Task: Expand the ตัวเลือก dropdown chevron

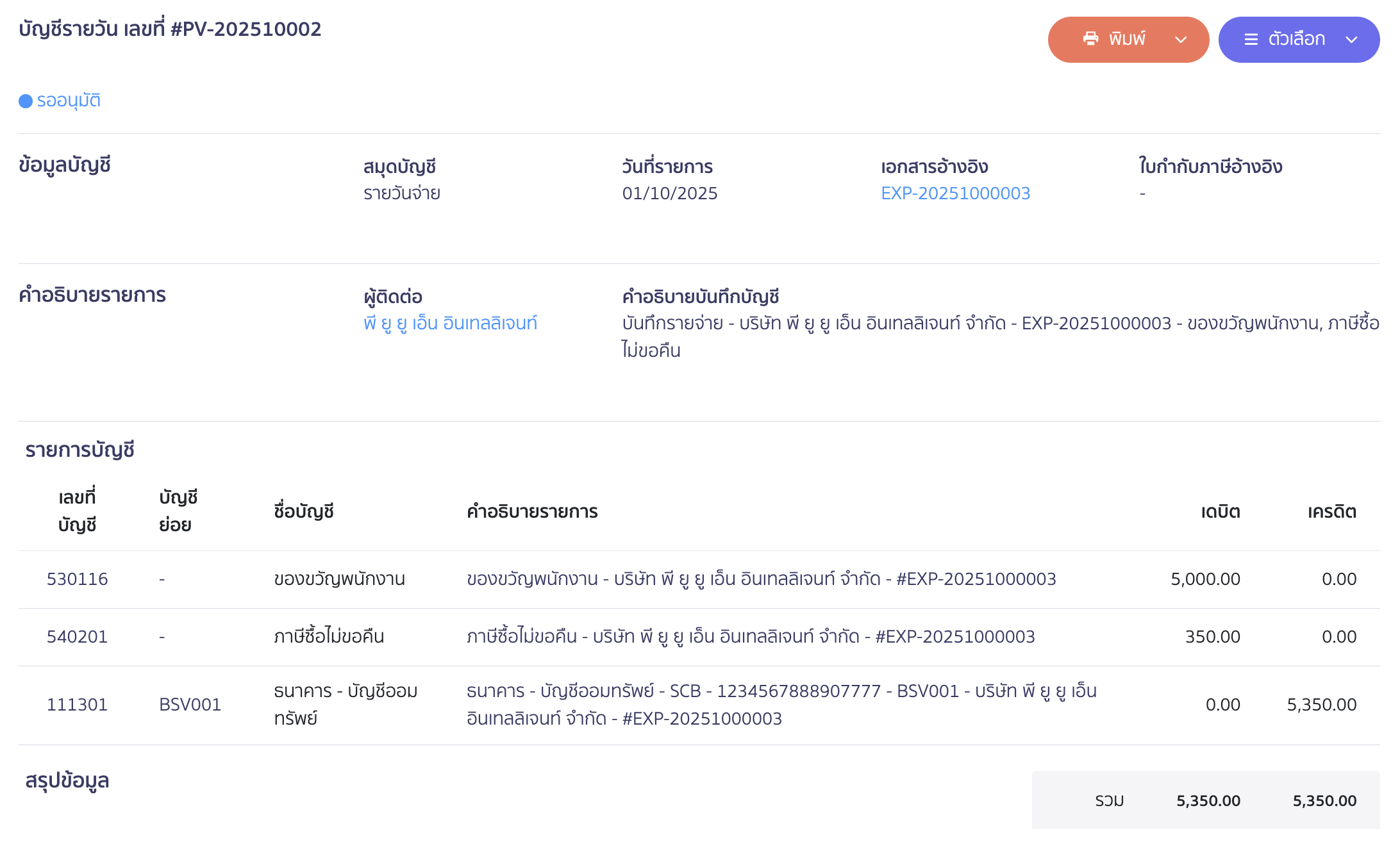Action: (x=1351, y=40)
